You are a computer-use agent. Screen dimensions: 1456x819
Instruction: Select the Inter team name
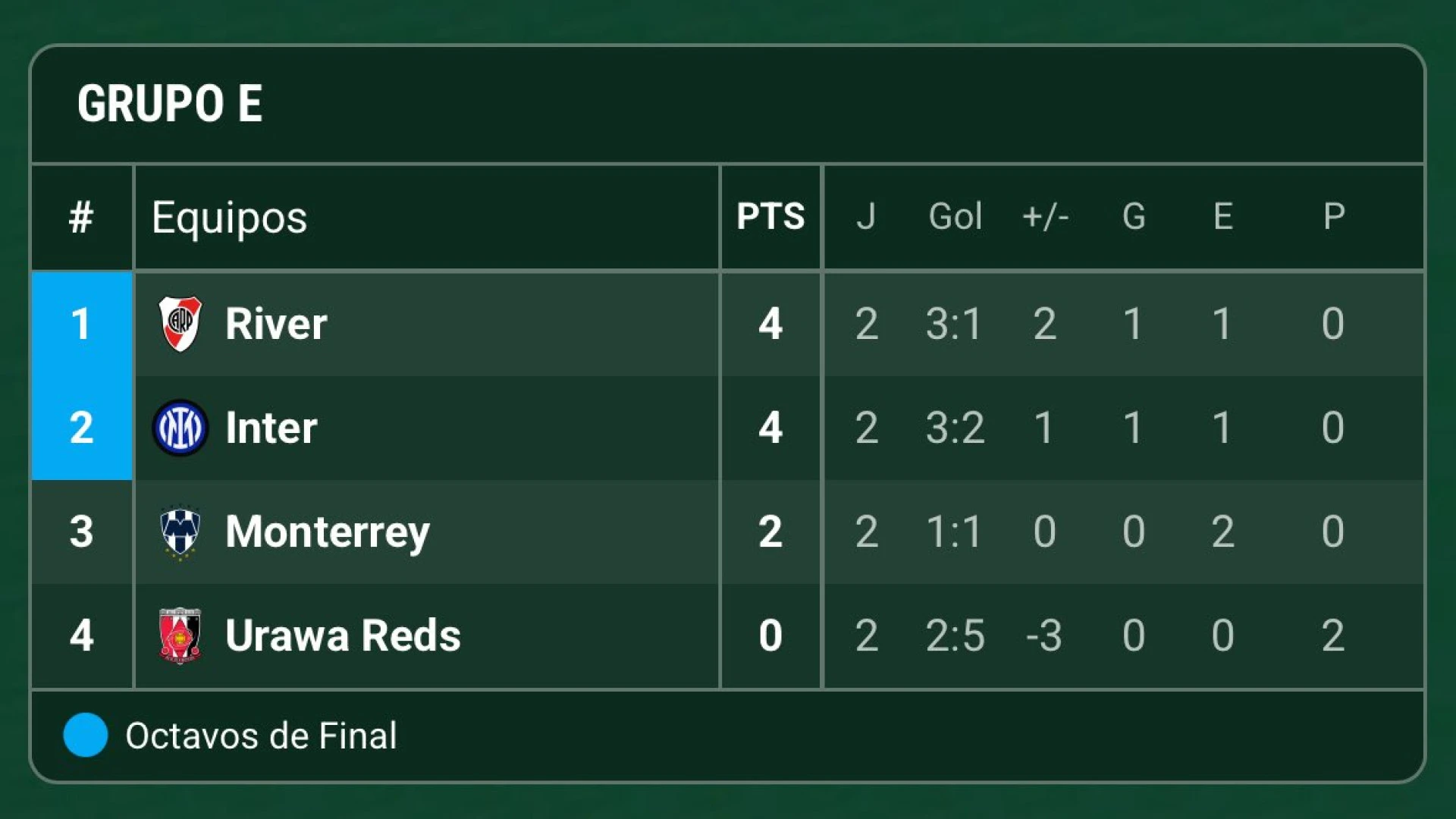coord(271,428)
